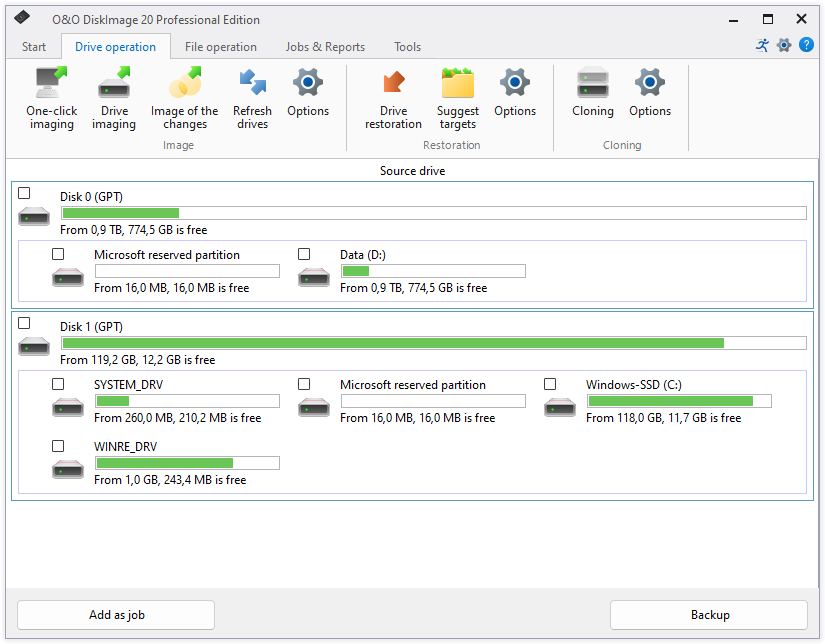This screenshot has width=825, height=644.
Task: Open Image of the changes
Action: 184,83
